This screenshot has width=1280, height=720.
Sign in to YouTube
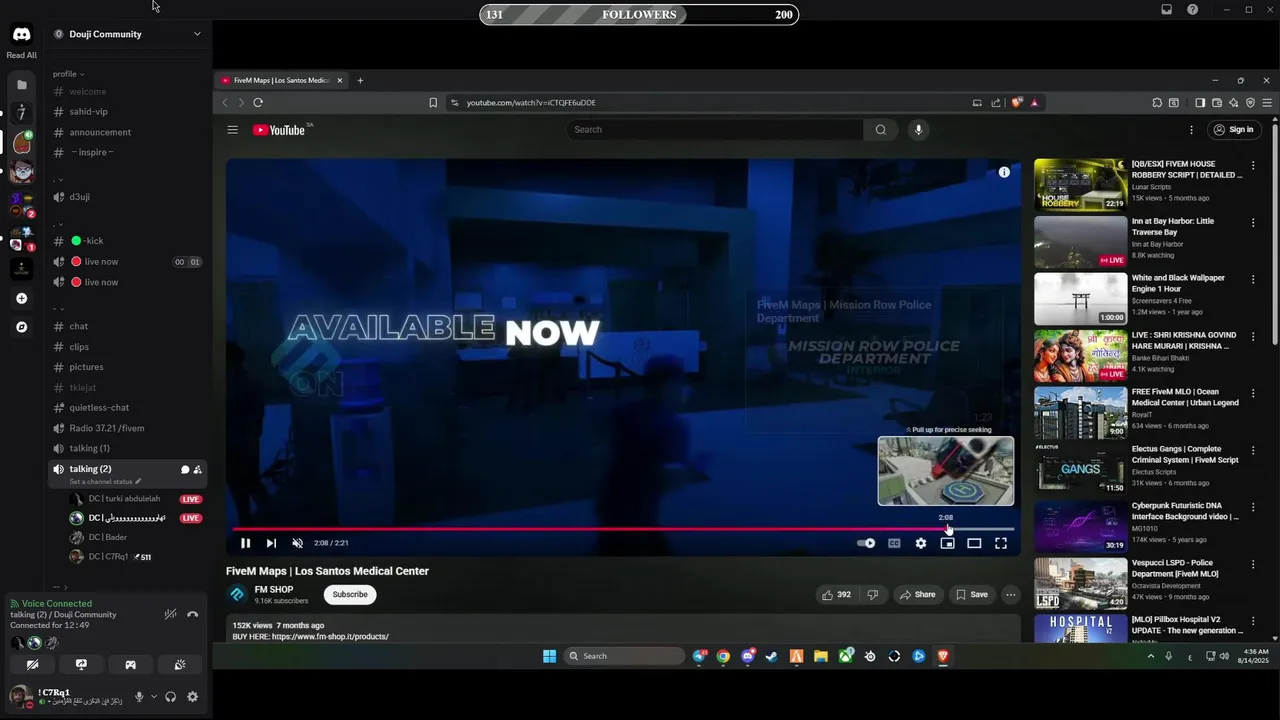pyautogui.click(x=1232, y=129)
